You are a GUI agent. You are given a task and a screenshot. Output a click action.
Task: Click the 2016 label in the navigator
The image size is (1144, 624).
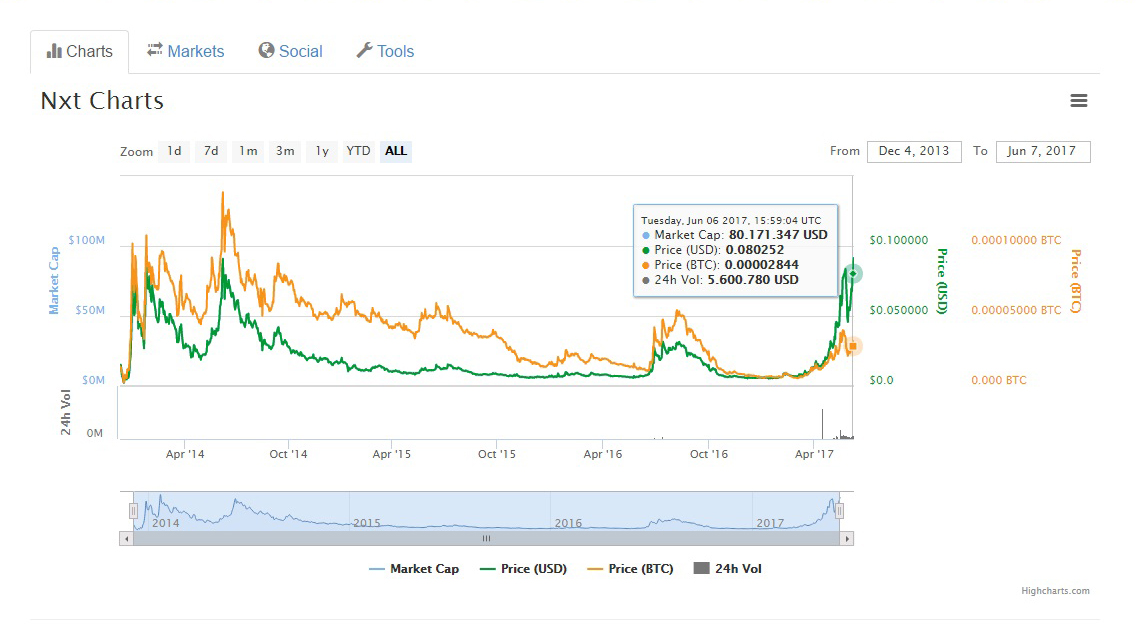(568, 523)
